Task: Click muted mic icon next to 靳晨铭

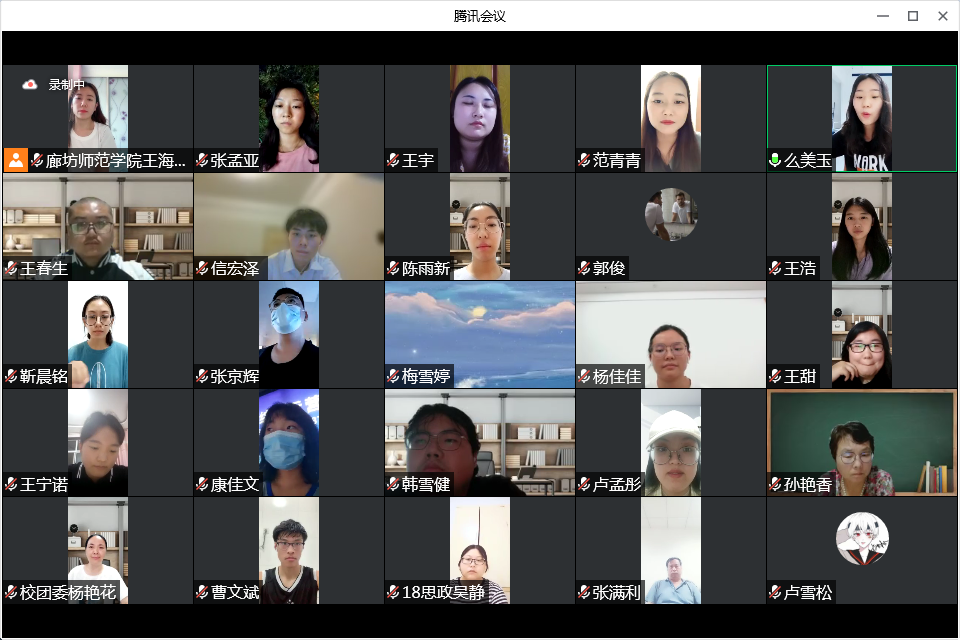Action: click(11, 376)
